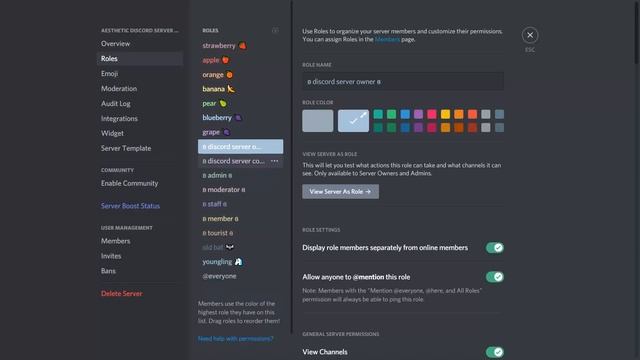Screen dimensions: 640x360
Task: Toggle Allow anyone to @mention this role
Action: point(495,277)
